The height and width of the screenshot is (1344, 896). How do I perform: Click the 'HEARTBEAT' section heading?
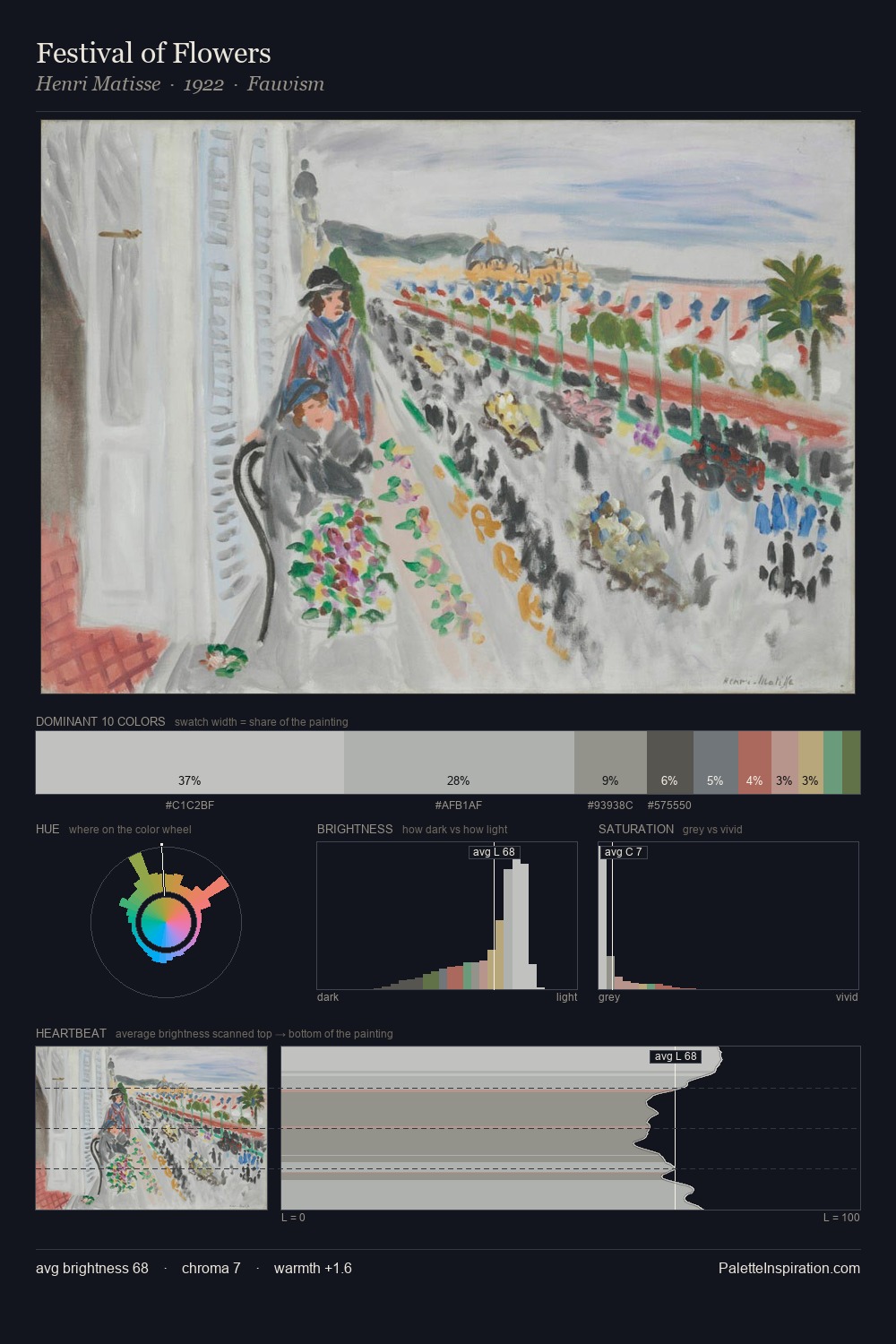71,1033
